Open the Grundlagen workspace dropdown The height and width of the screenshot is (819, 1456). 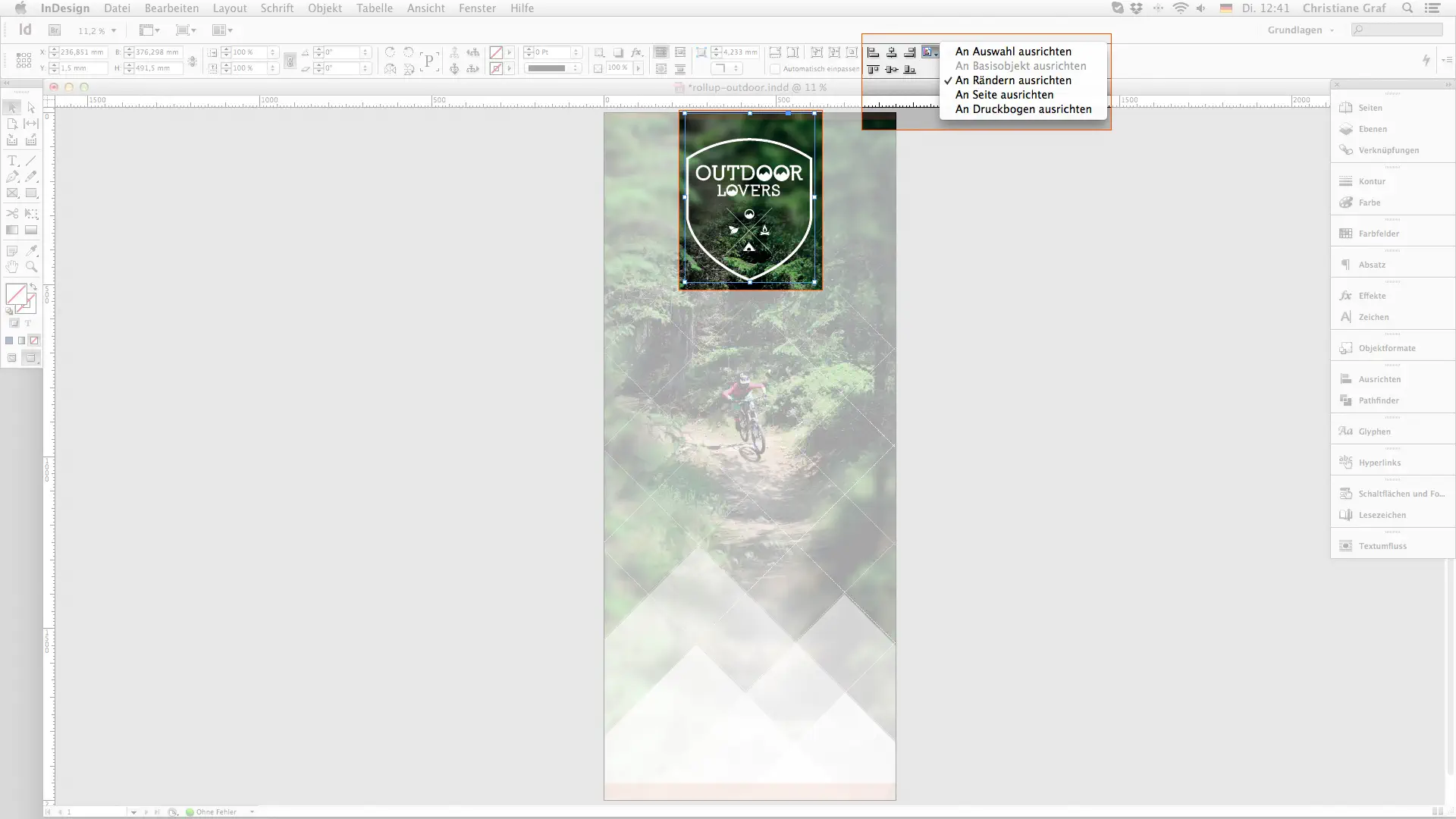tap(1300, 30)
